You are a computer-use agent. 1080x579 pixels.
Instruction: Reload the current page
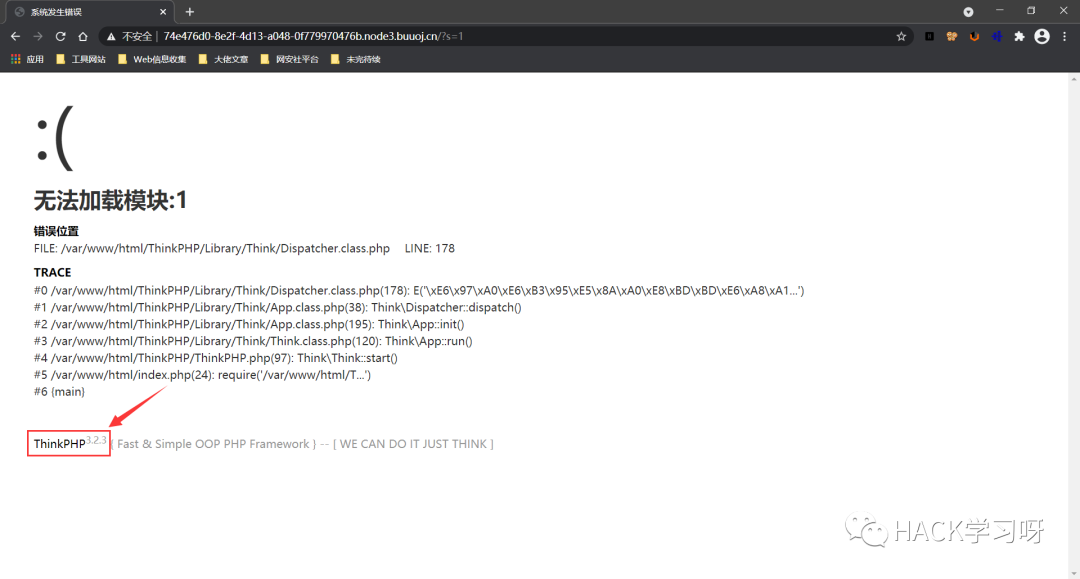pyautogui.click(x=61, y=36)
